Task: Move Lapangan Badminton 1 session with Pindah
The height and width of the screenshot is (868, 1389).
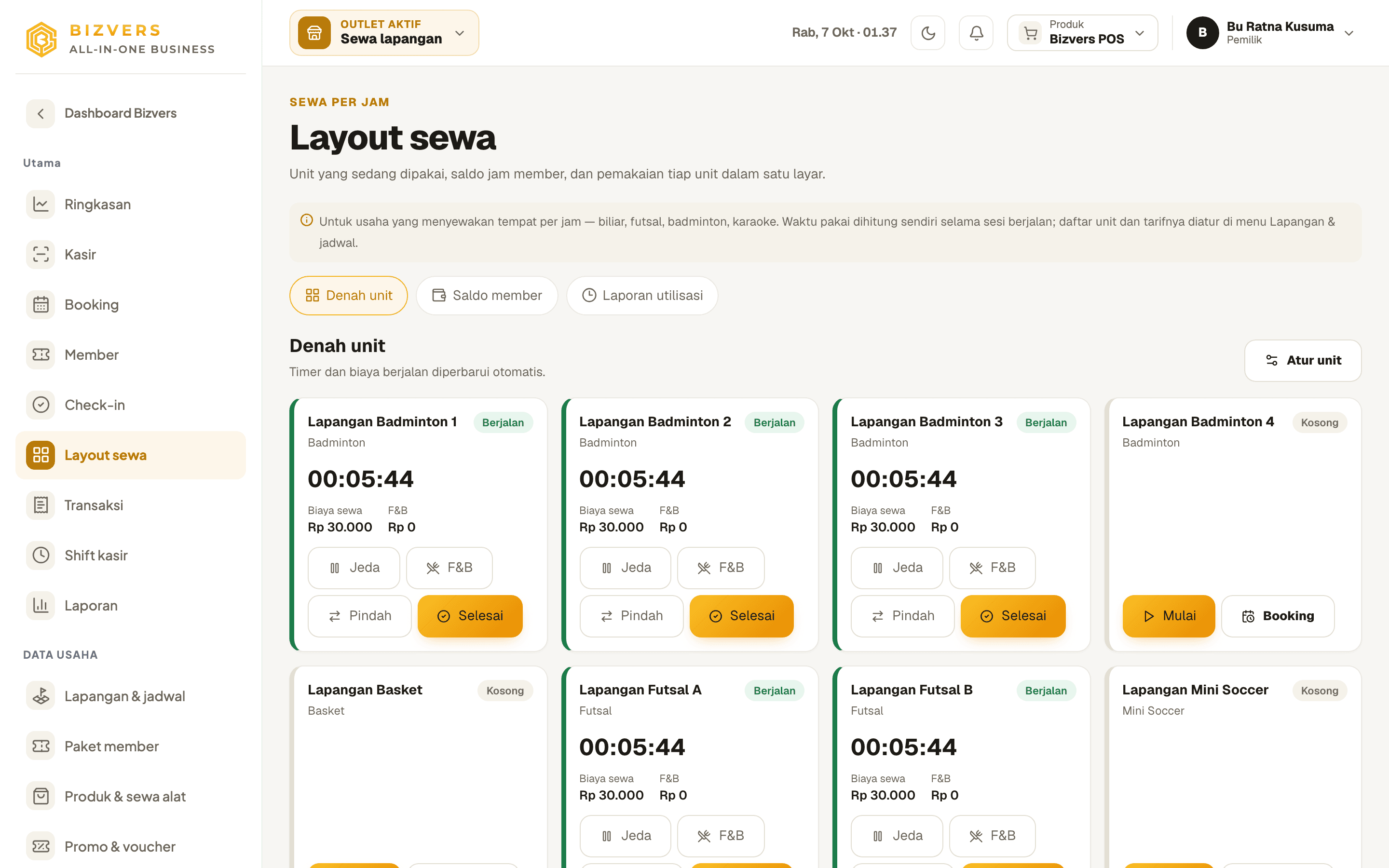Action: 359,616
